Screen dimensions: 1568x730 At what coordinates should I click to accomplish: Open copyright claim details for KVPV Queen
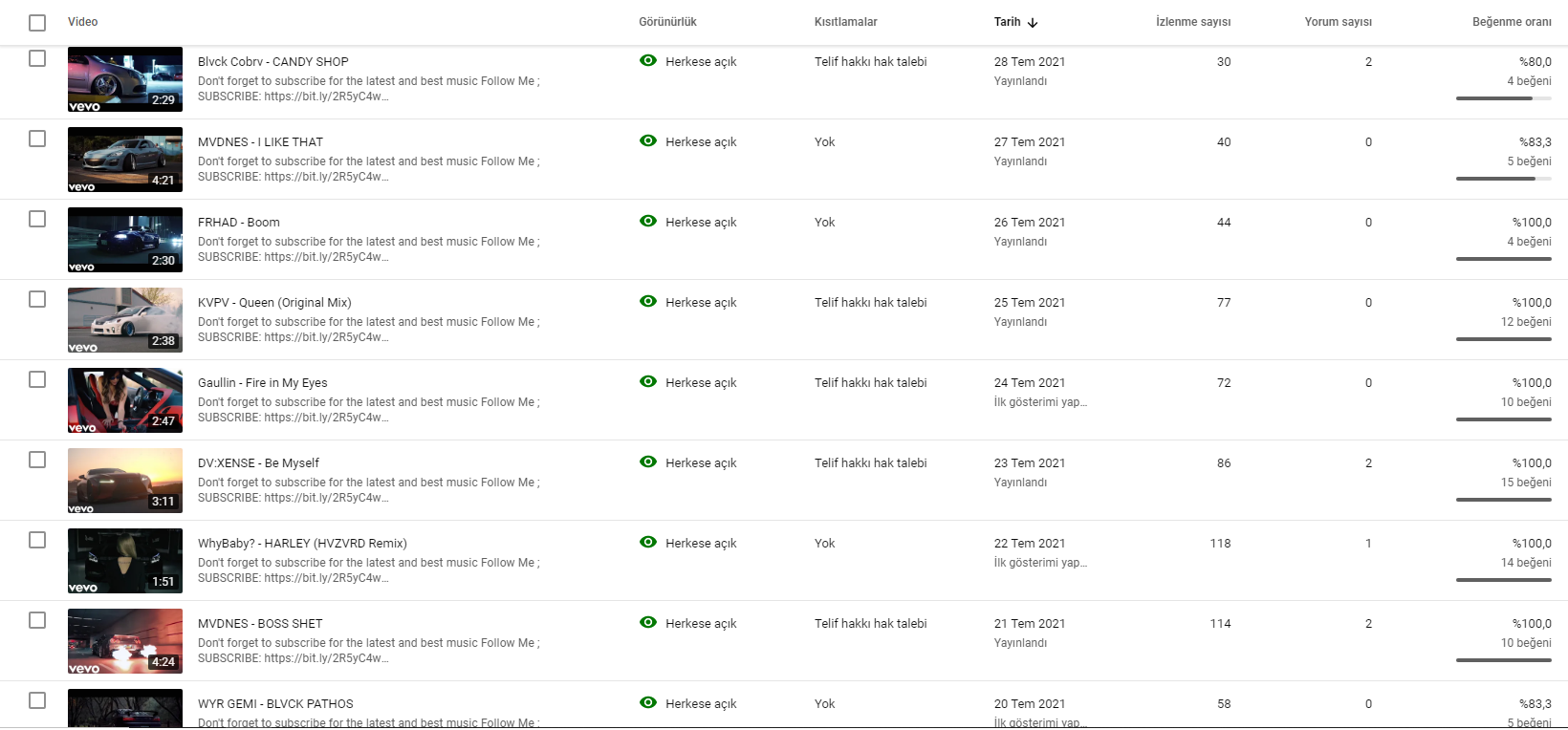(870, 303)
